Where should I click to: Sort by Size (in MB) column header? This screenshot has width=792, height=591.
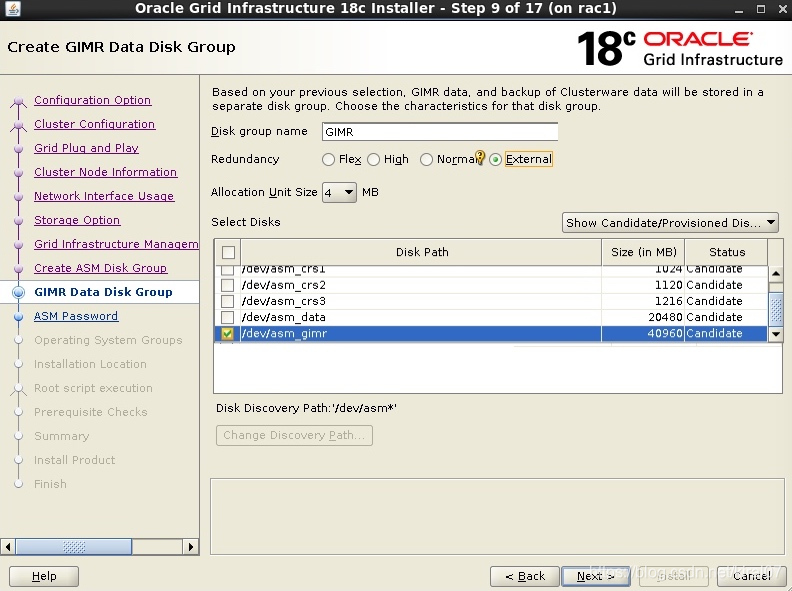click(x=644, y=252)
